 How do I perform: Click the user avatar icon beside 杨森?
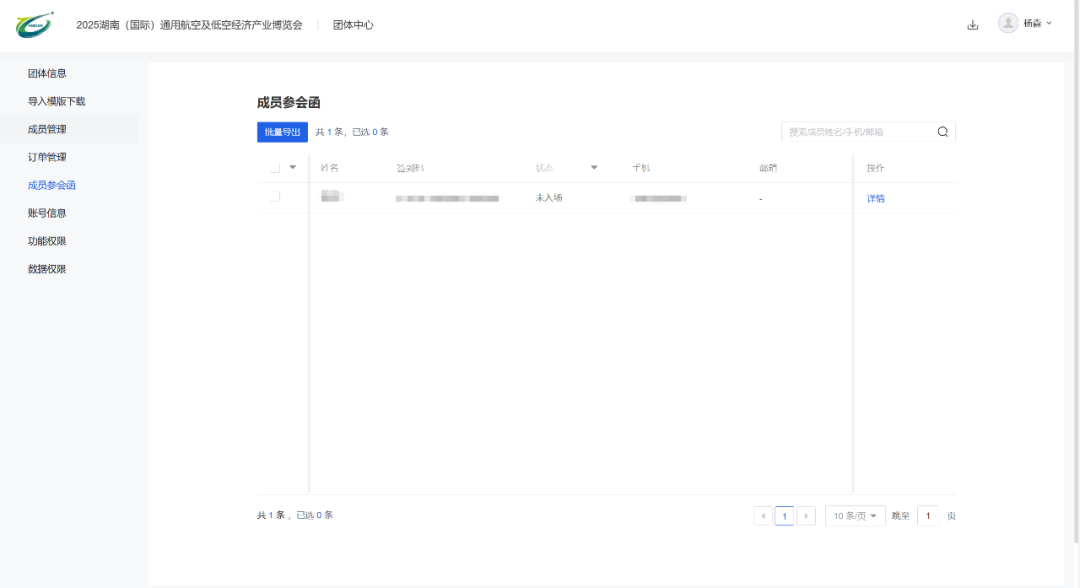pyautogui.click(x=1008, y=23)
